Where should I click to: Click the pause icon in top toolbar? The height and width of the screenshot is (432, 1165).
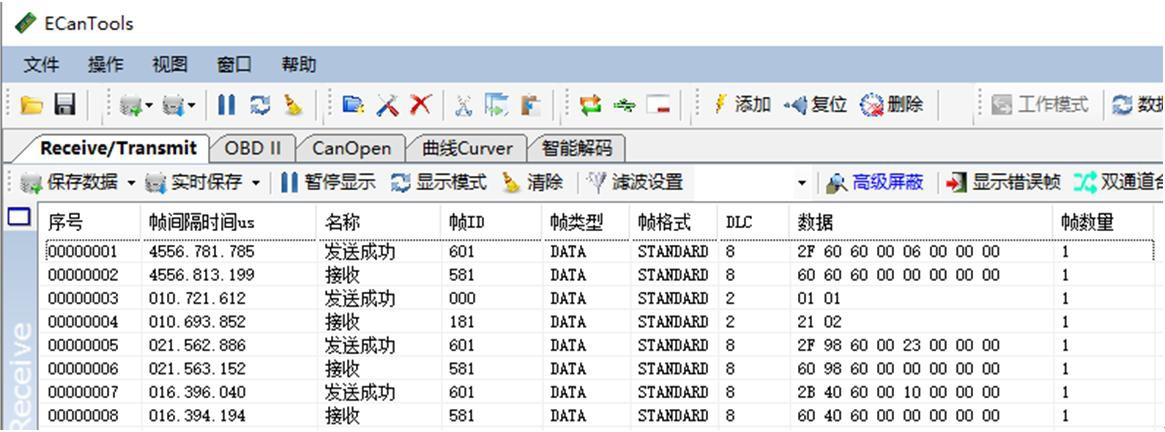[x=227, y=105]
